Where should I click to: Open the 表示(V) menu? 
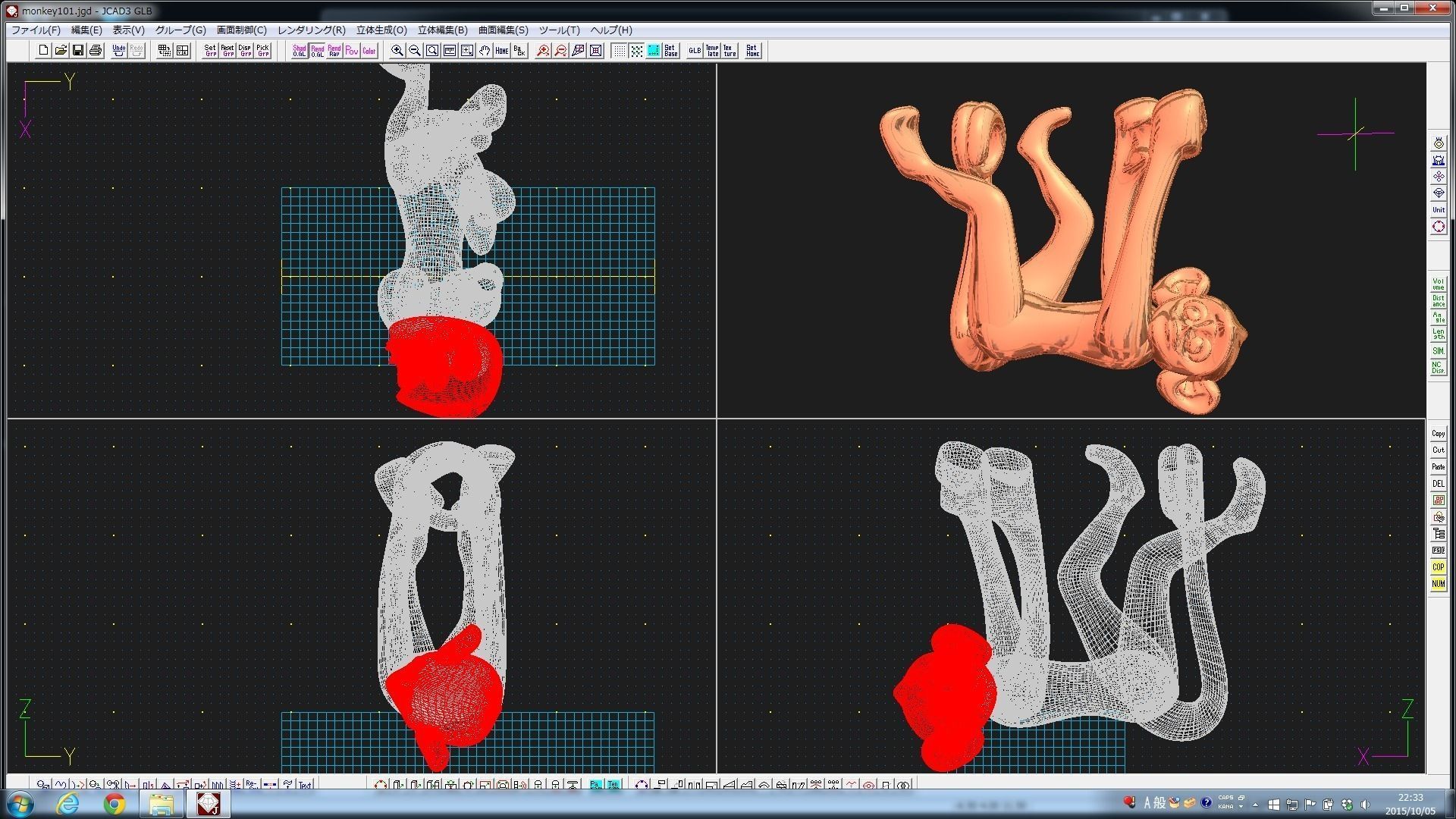pyautogui.click(x=129, y=30)
